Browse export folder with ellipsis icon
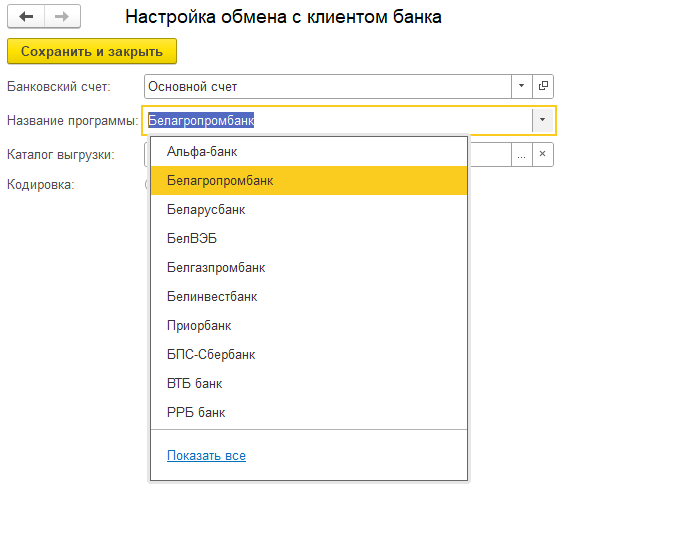Image resolution: width=673 pixels, height=537 pixels. 522,155
